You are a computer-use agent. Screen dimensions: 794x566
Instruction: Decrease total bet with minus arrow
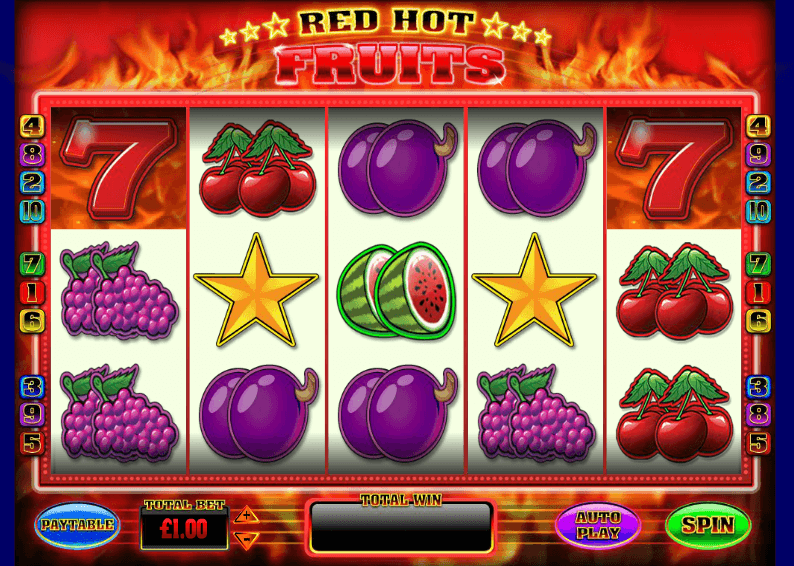pyautogui.click(x=247, y=539)
